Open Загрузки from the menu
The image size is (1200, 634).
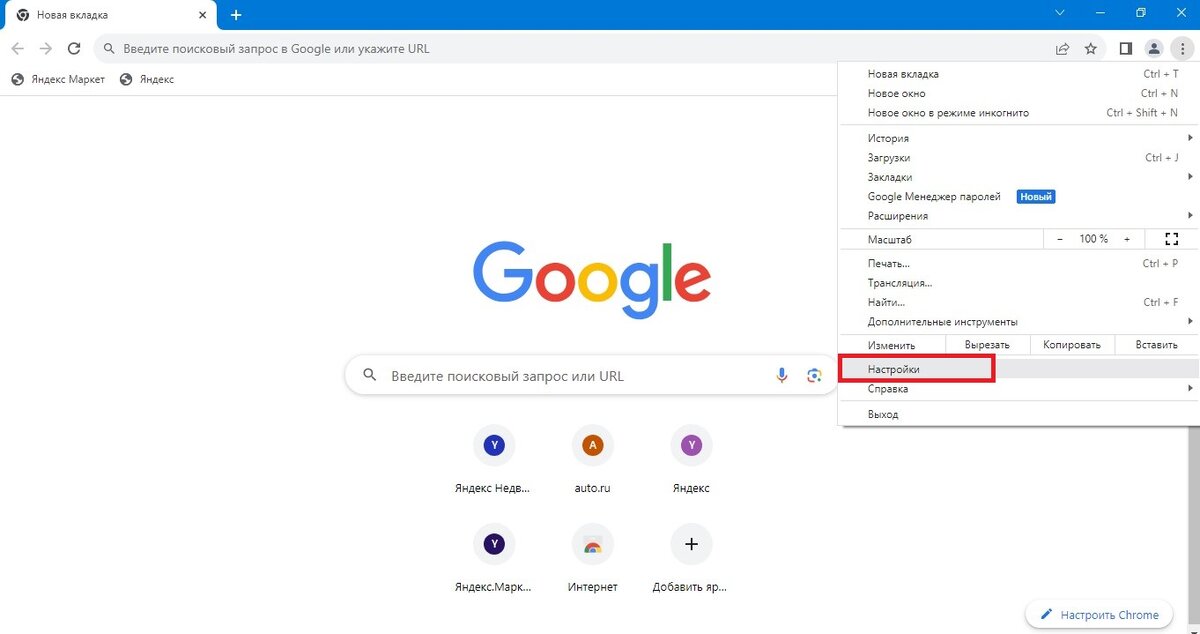click(x=1017, y=158)
